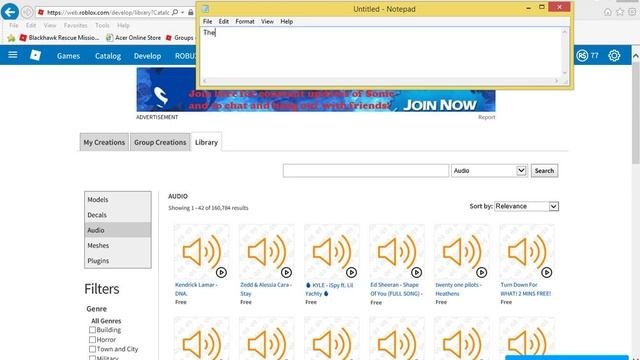Select Meshes in library category list
Viewport: 640px width, 360px height.
point(118,245)
